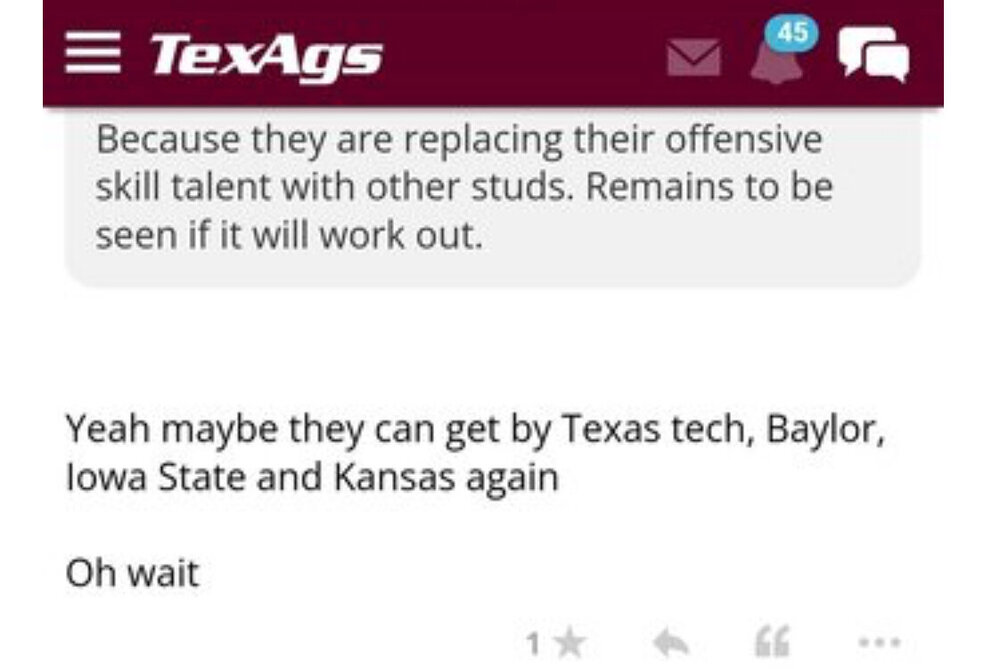
Task: Click the "Oh wait" text line
Action: click(x=132, y=574)
